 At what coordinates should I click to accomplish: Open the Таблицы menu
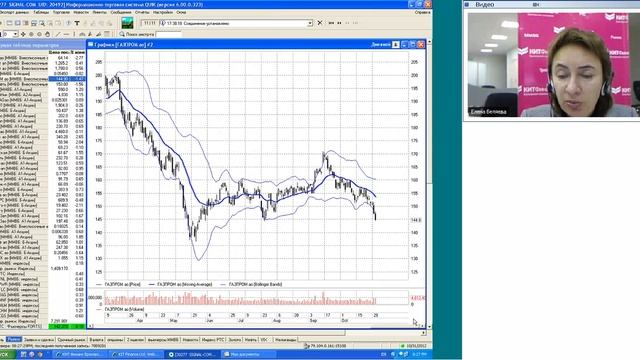click(x=41, y=12)
